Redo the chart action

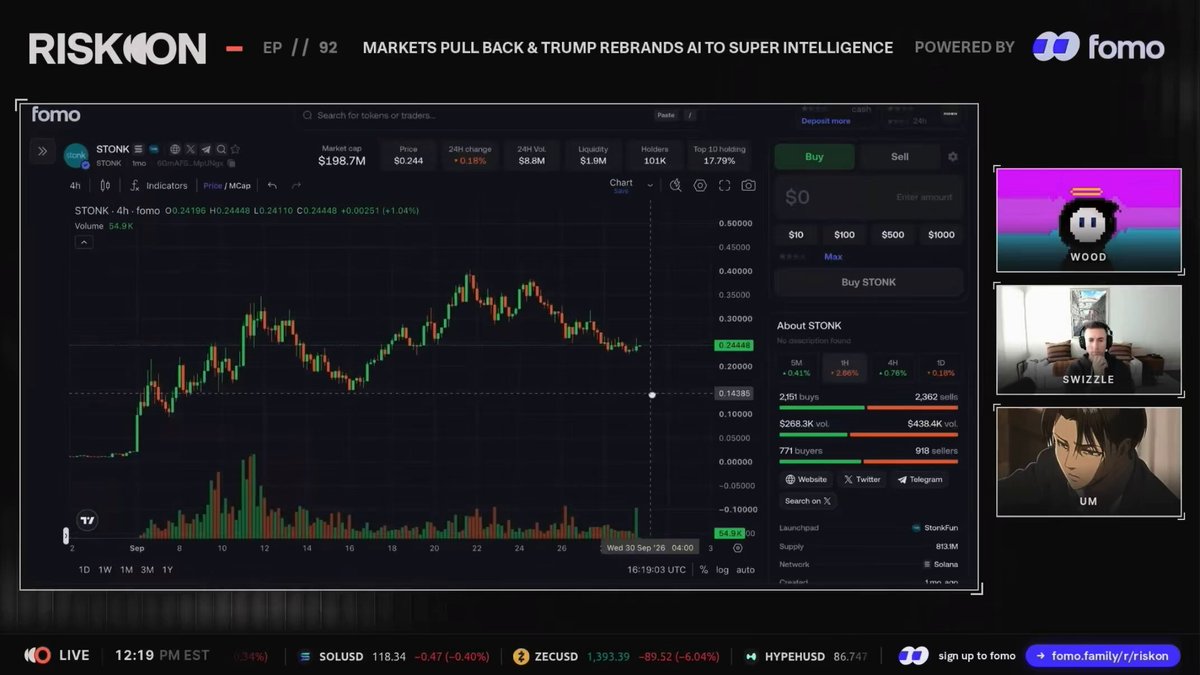pos(296,185)
